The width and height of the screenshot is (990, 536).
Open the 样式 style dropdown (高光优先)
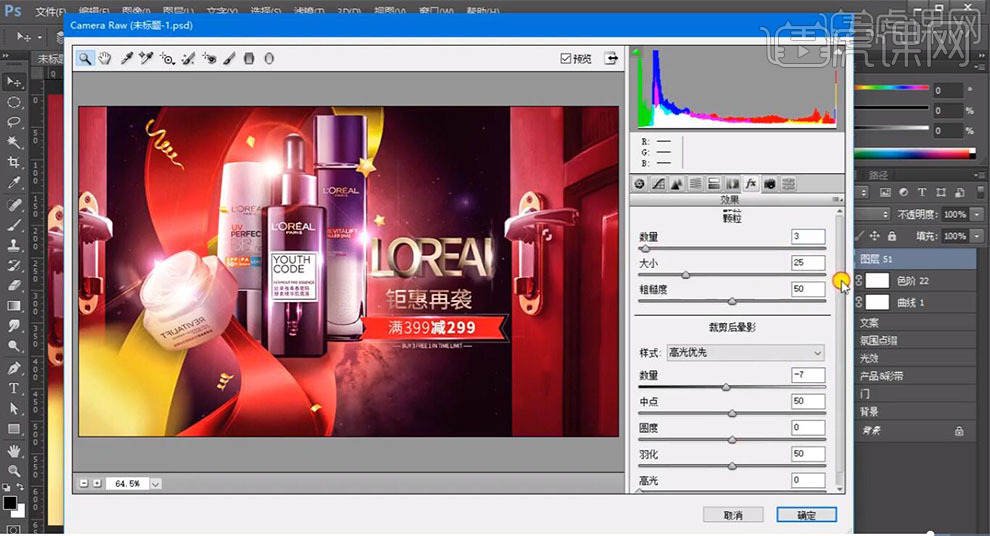(746, 352)
